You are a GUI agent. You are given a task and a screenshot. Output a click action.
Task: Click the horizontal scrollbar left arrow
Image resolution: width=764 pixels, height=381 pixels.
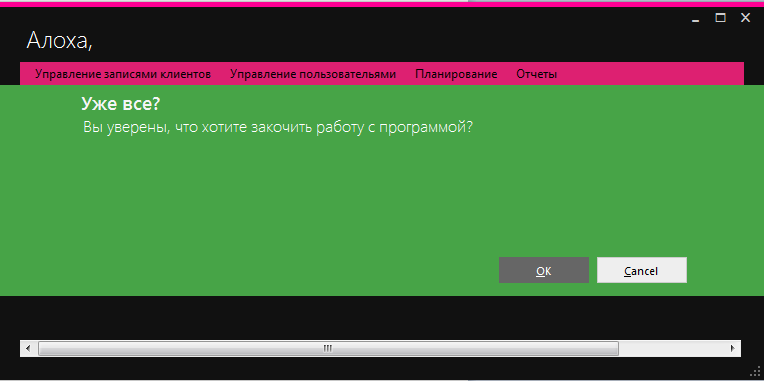pos(28,348)
